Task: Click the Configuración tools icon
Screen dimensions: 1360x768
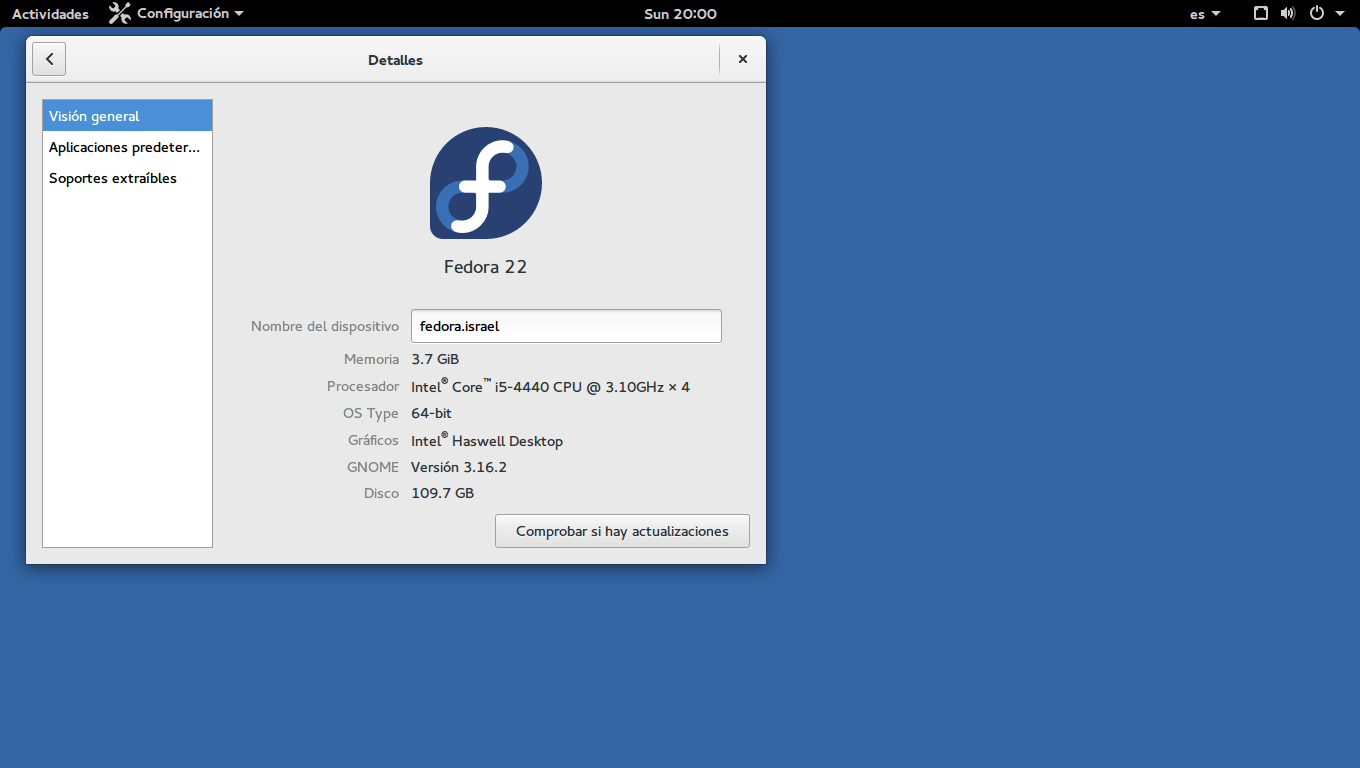Action: click(x=120, y=14)
